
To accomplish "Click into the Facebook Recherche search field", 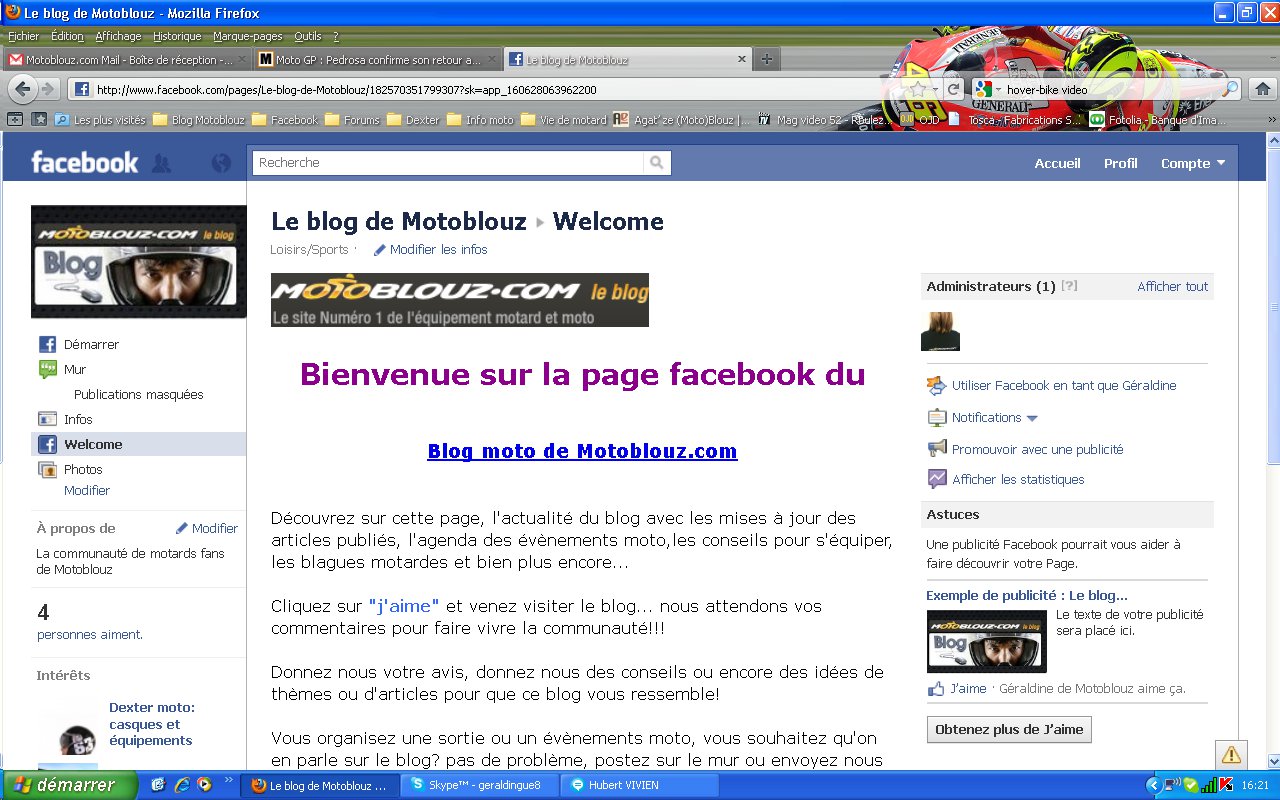I will [449, 162].
